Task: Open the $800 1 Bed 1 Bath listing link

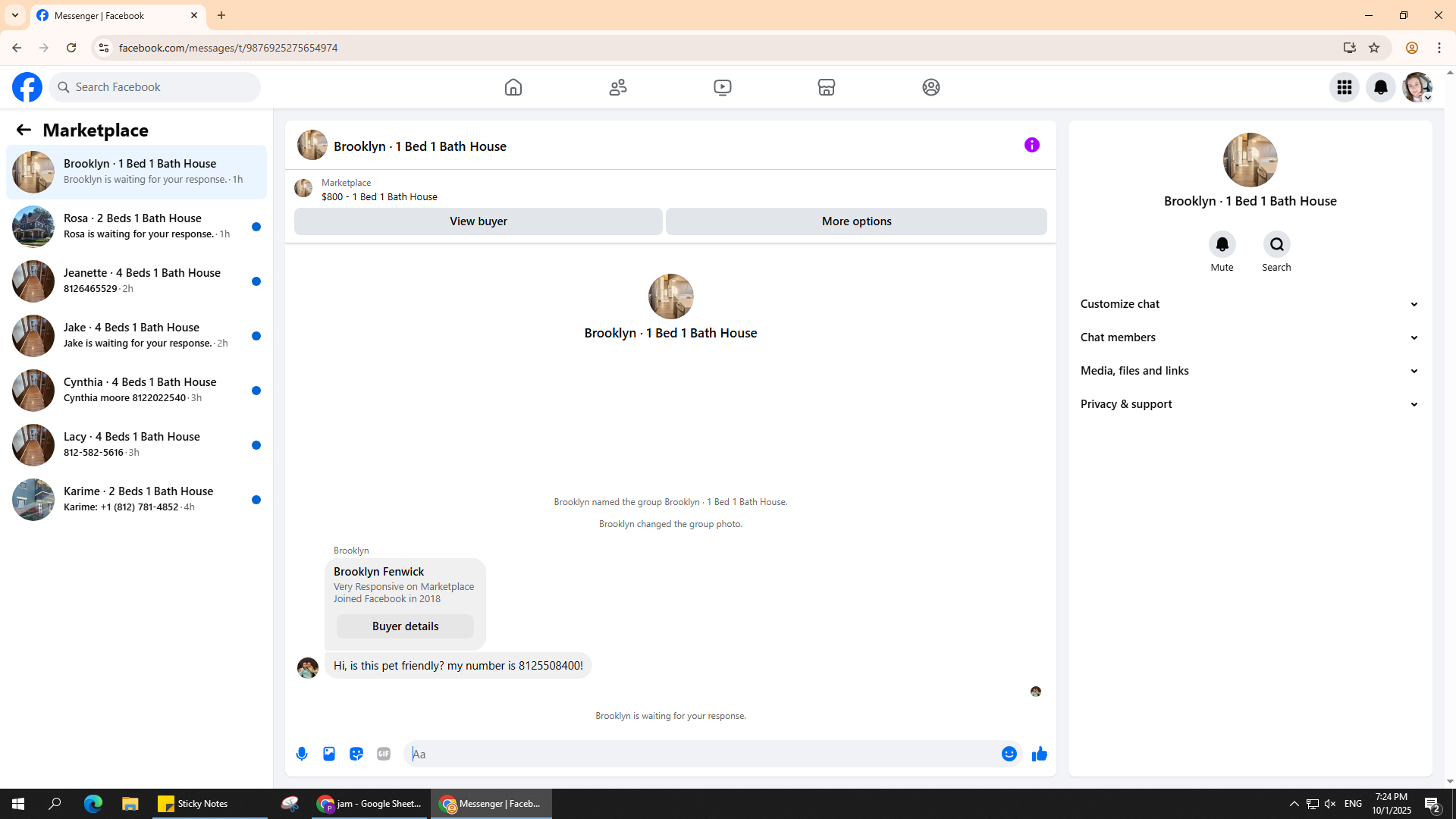Action: [379, 196]
